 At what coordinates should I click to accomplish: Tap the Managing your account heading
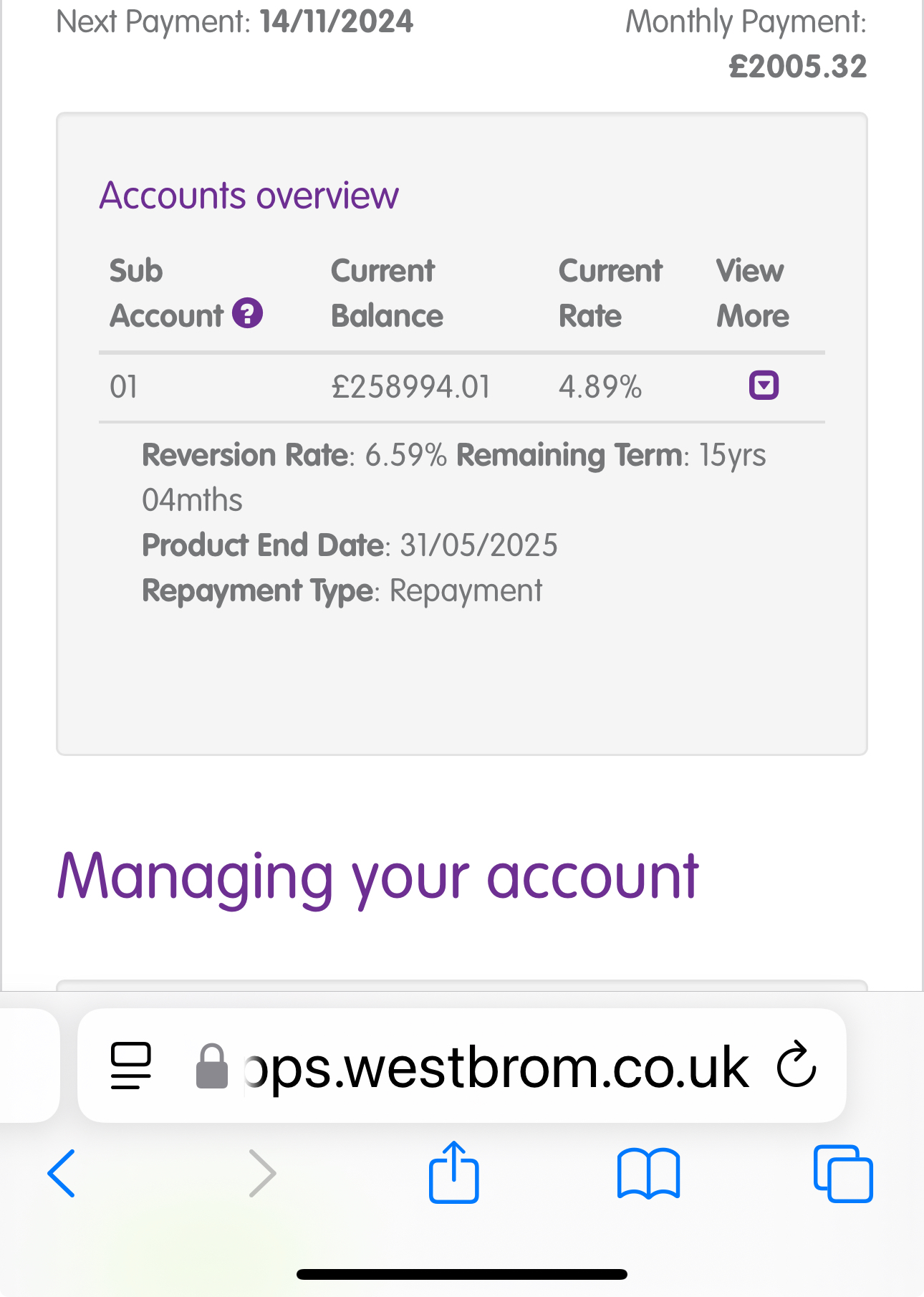click(x=377, y=879)
